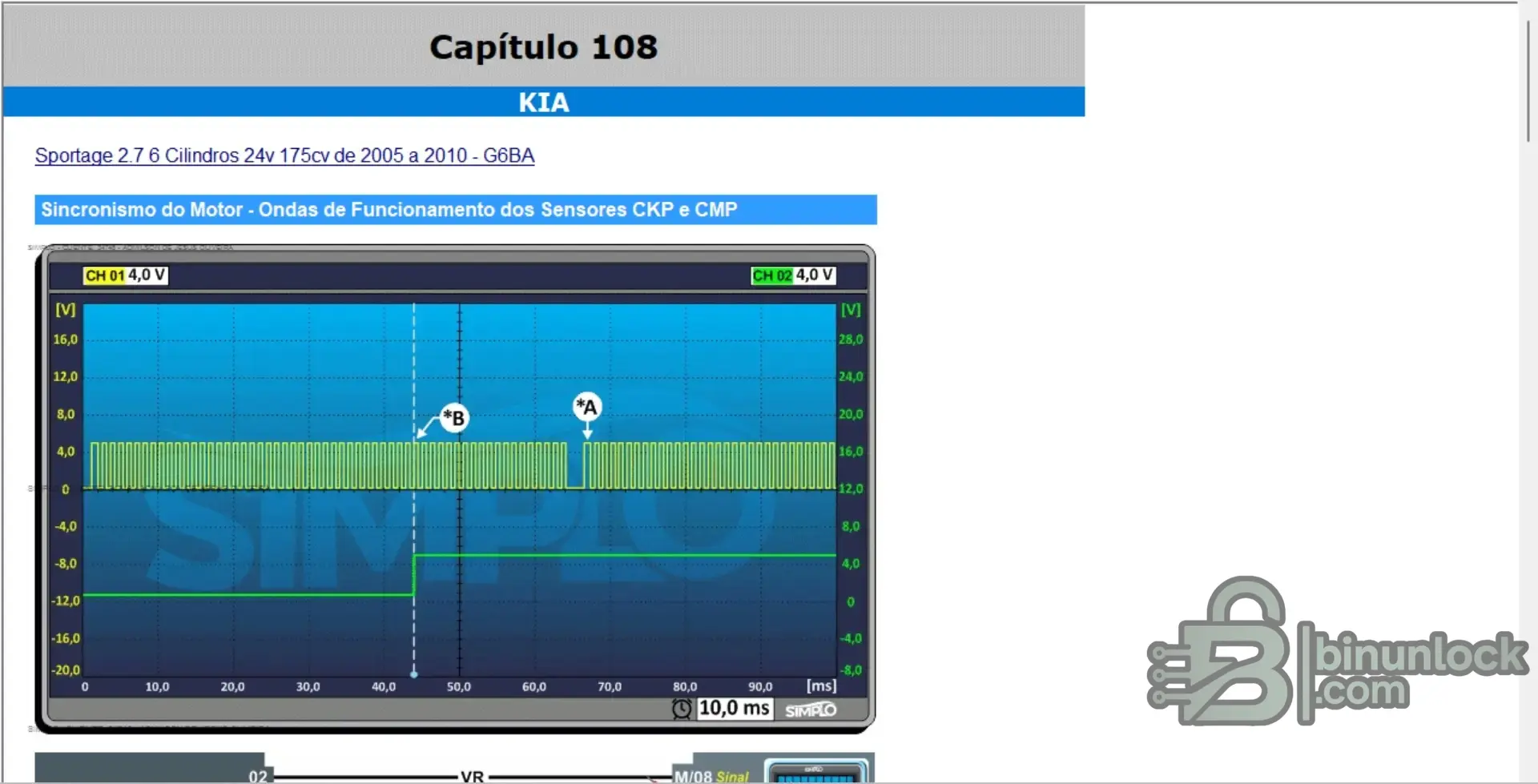1538x784 pixels.
Task: Click the -20,0 value on the left voltage axis
Action: click(66, 670)
